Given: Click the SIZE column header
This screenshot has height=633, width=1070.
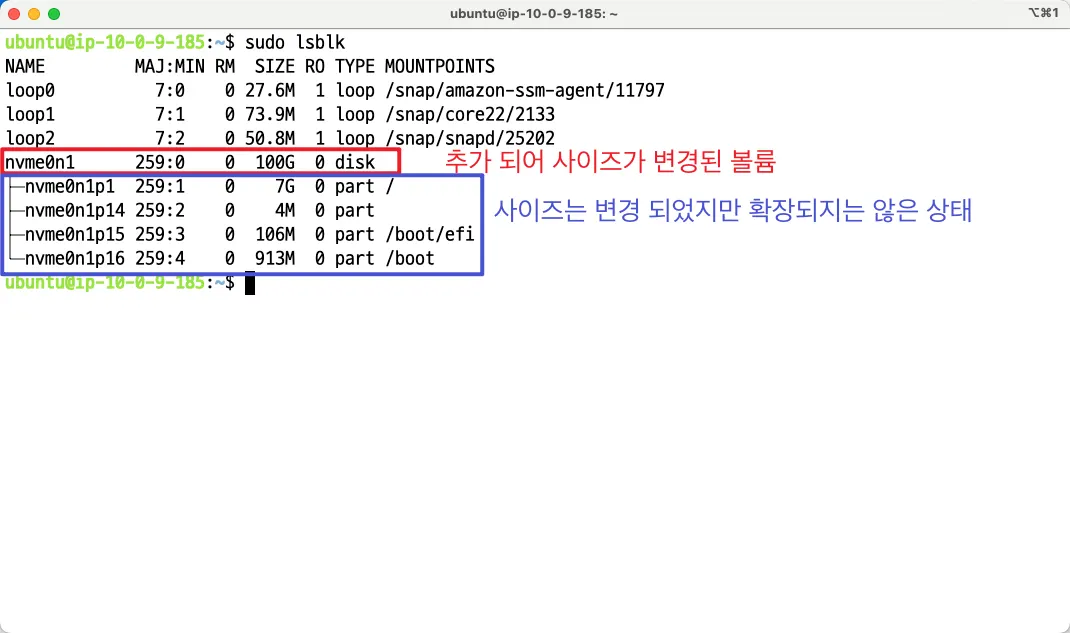Looking at the screenshot, I should click(x=274, y=66).
